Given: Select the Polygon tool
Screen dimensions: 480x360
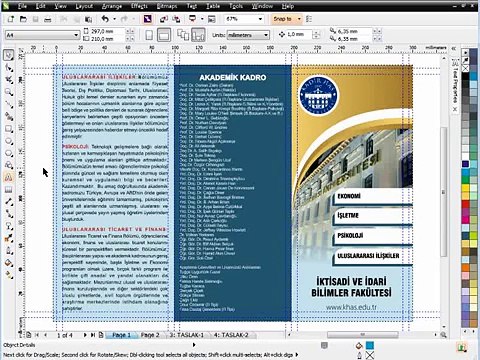Looking at the screenshot, I should [9, 153].
